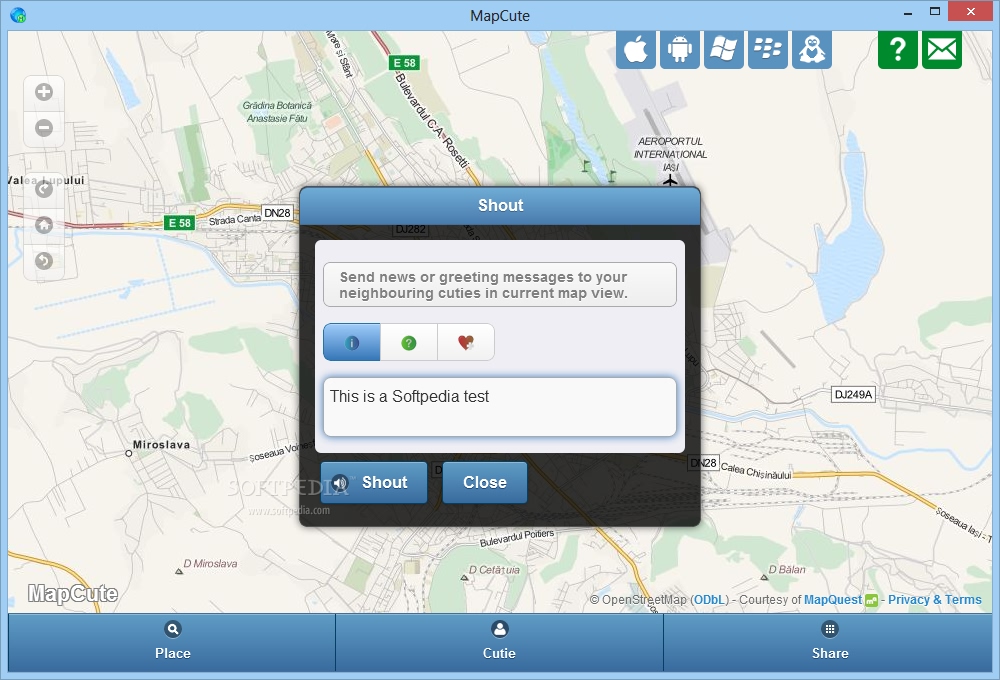Click the MapCute app icon in title bar
The width and height of the screenshot is (1000, 680).
(x=18, y=15)
